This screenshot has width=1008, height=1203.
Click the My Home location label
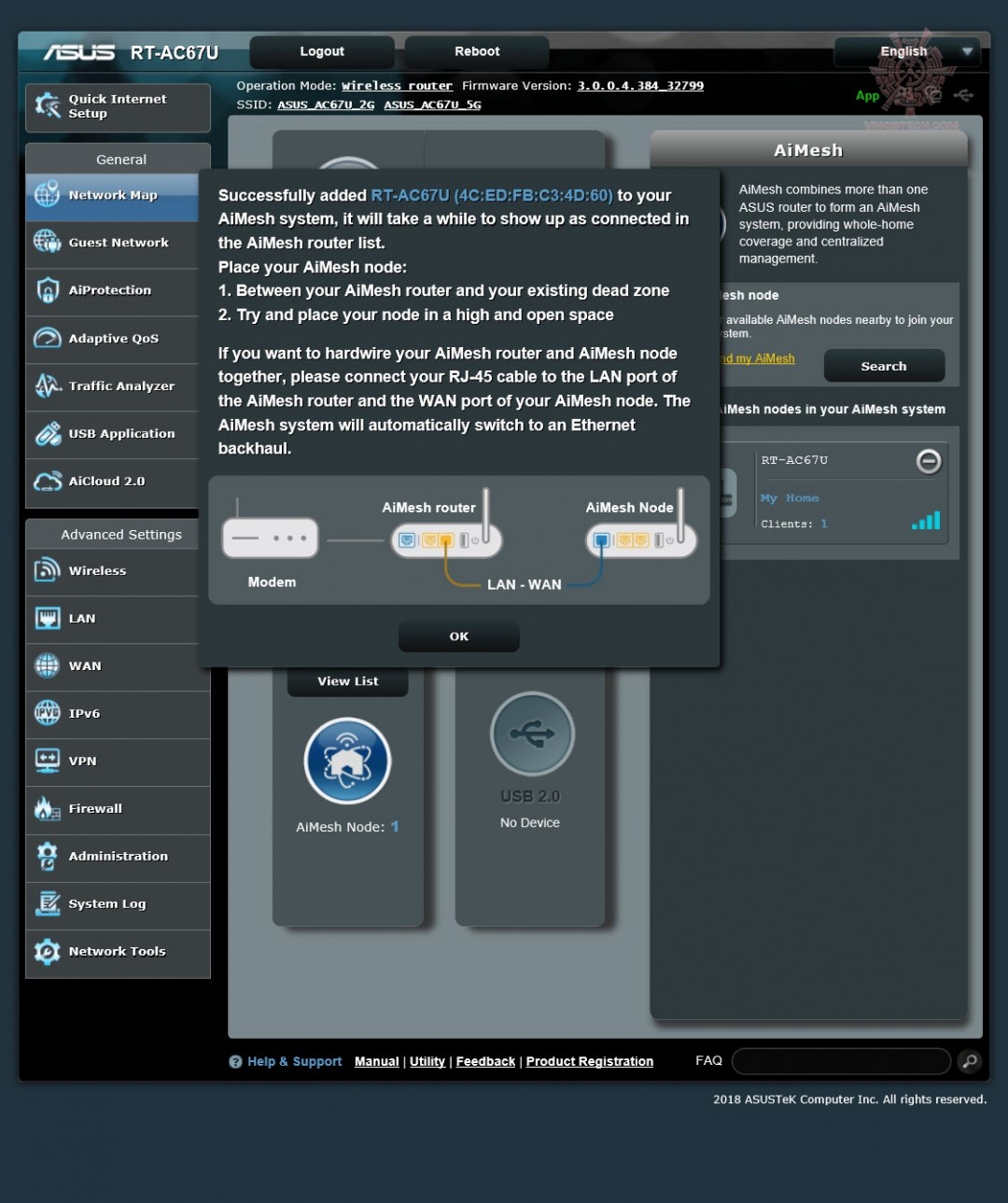click(790, 498)
